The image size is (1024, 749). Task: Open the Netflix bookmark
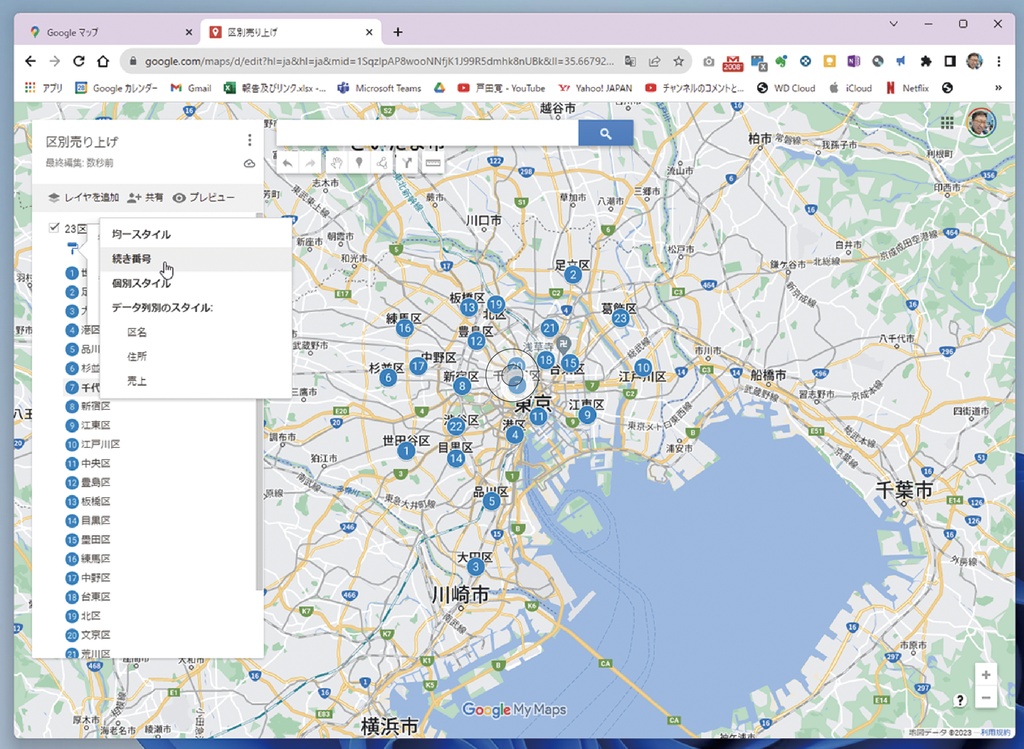(907, 88)
